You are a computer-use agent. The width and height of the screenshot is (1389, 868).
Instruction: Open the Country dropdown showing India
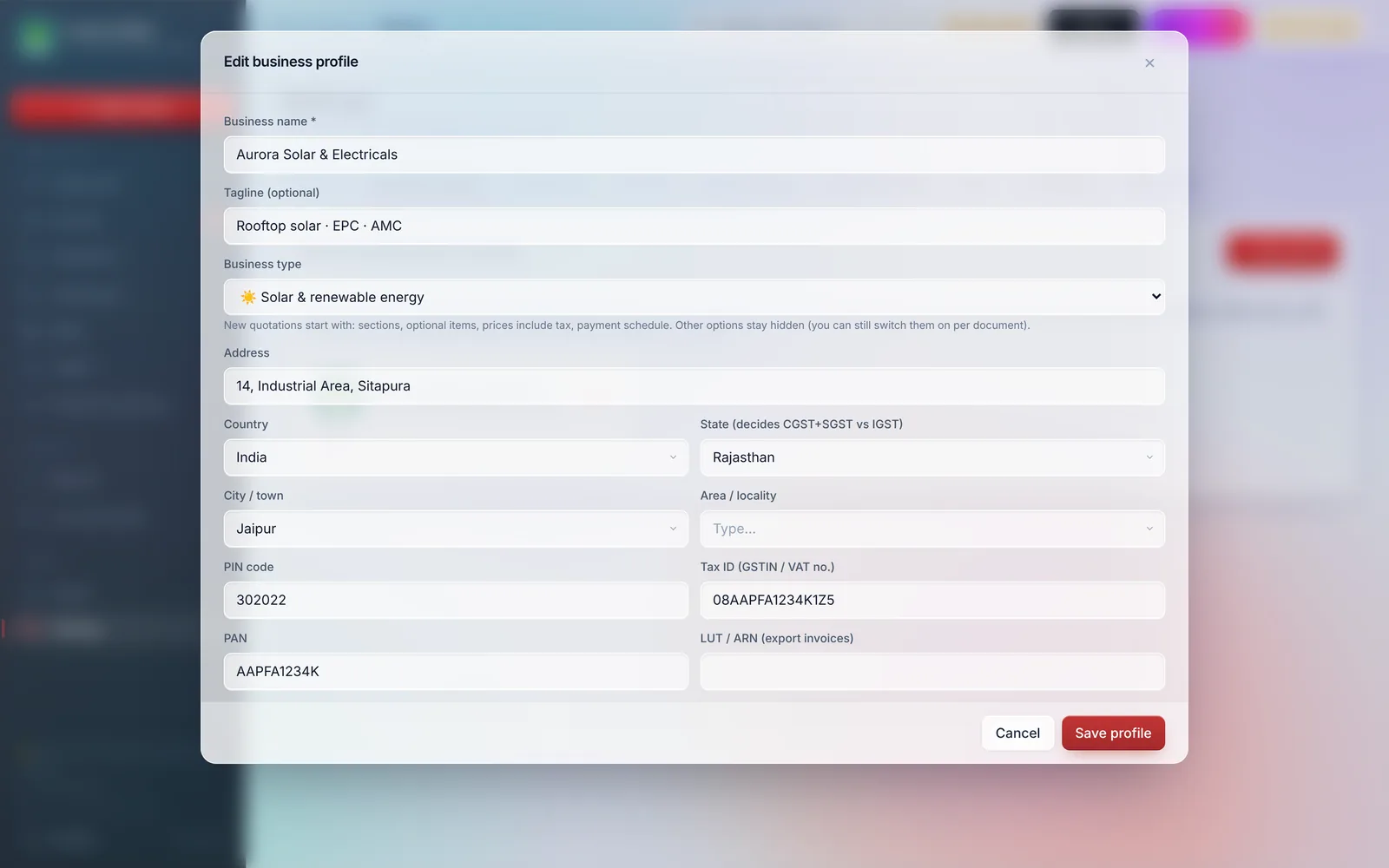456,457
